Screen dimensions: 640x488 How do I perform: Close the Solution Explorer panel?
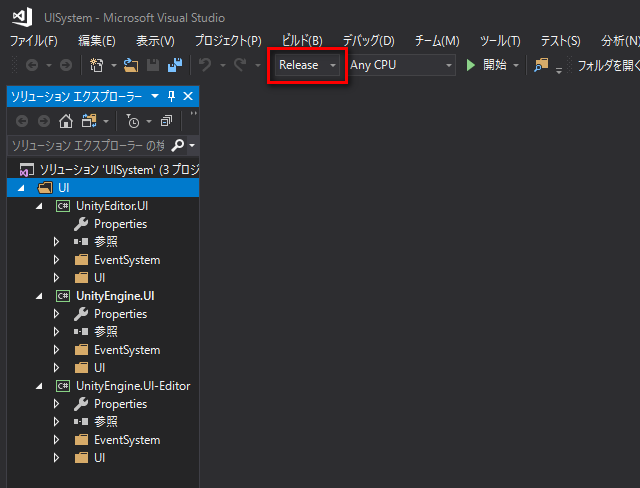[188, 96]
